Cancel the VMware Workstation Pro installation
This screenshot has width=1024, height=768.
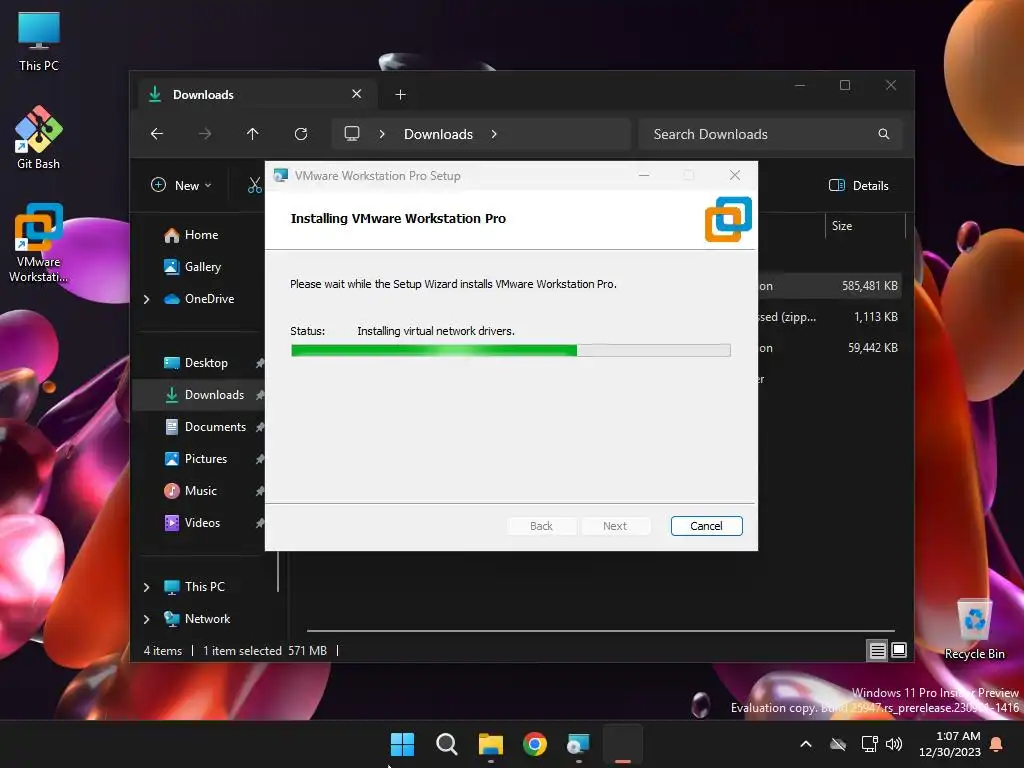pos(706,526)
